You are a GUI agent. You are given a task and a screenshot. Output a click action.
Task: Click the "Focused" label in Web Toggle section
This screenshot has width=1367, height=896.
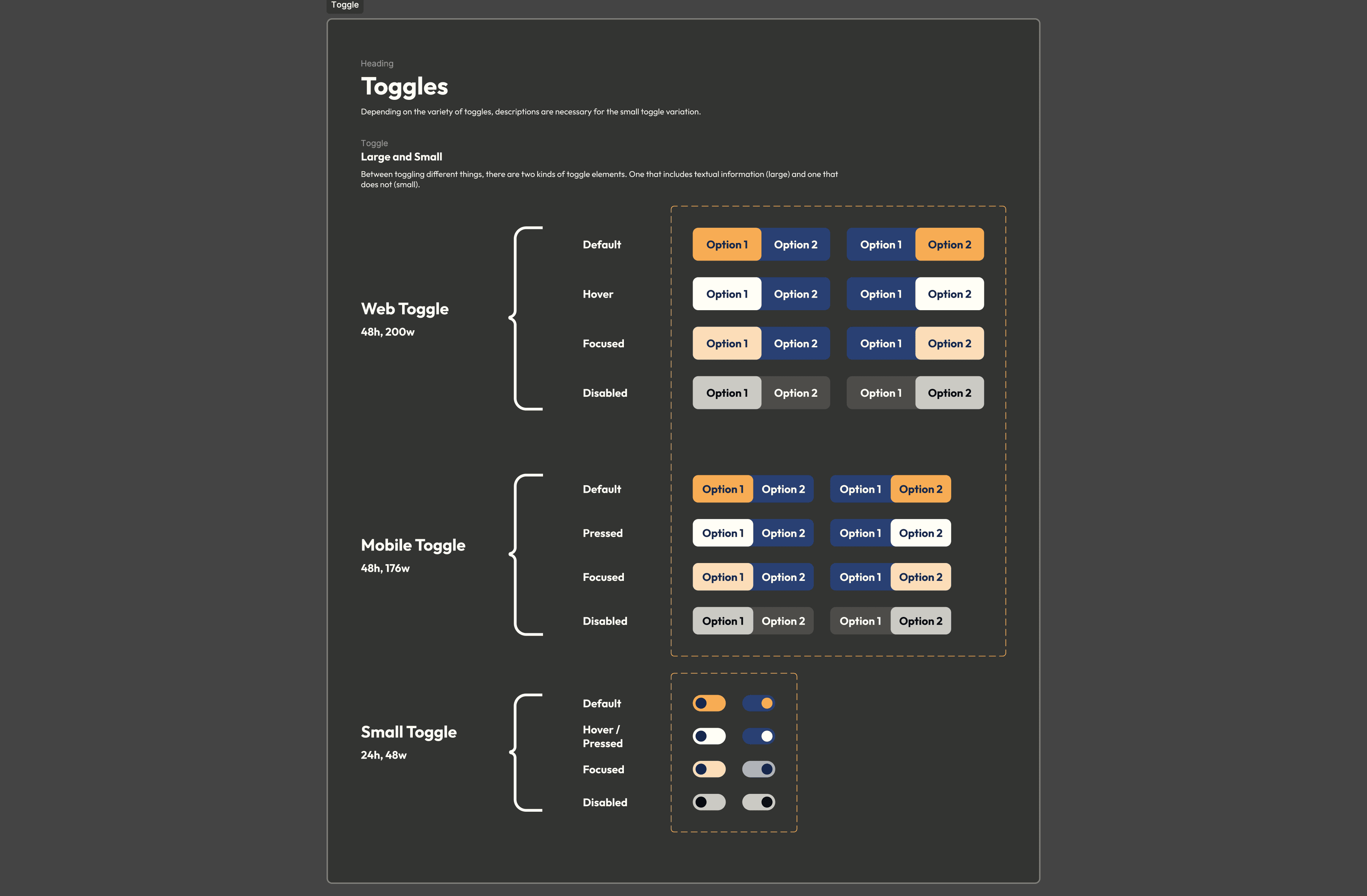(x=603, y=344)
